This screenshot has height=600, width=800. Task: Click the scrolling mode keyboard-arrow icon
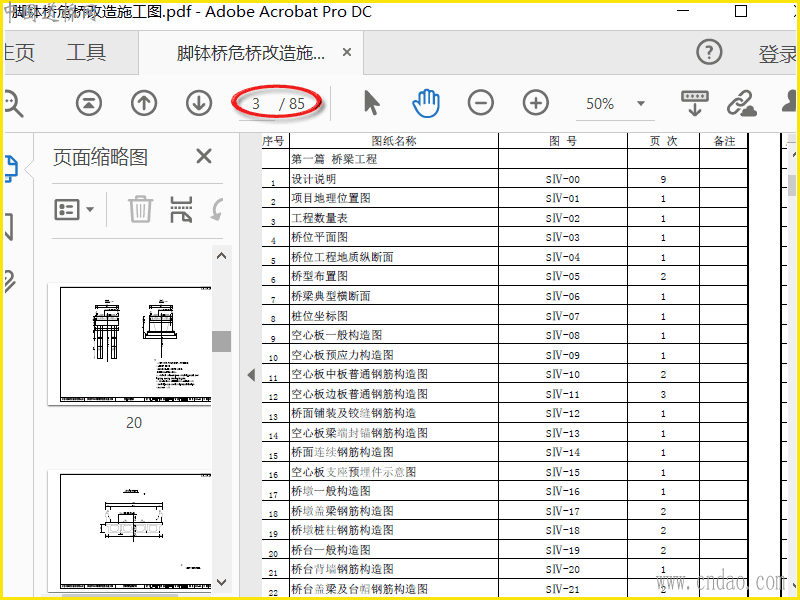pos(695,104)
